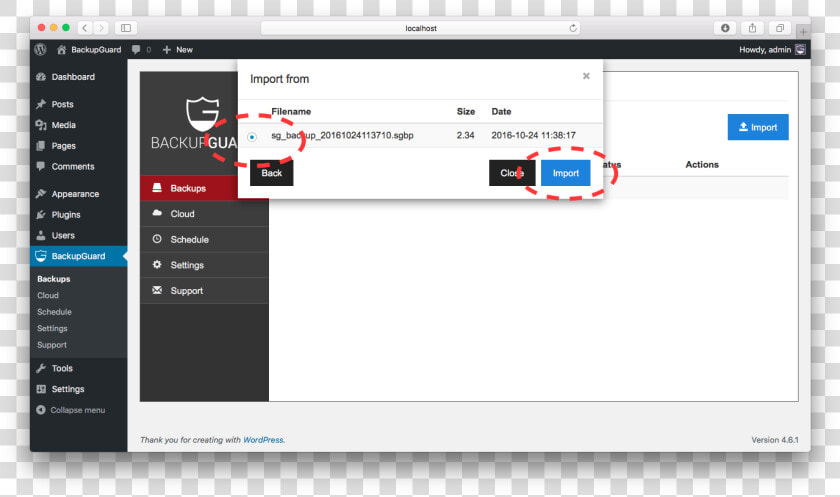Open the Support submenu link

[52, 345]
